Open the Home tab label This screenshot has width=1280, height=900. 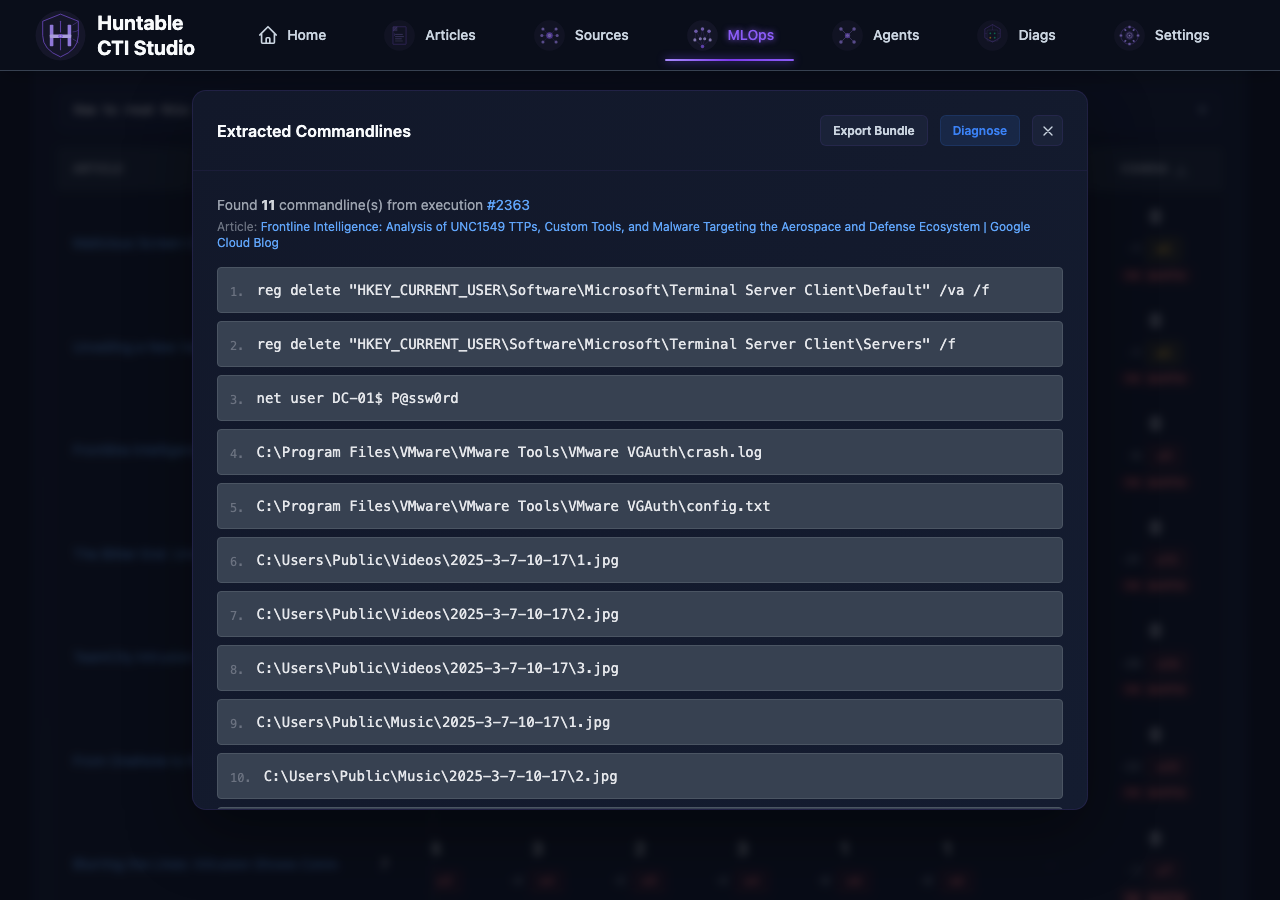(306, 35)
